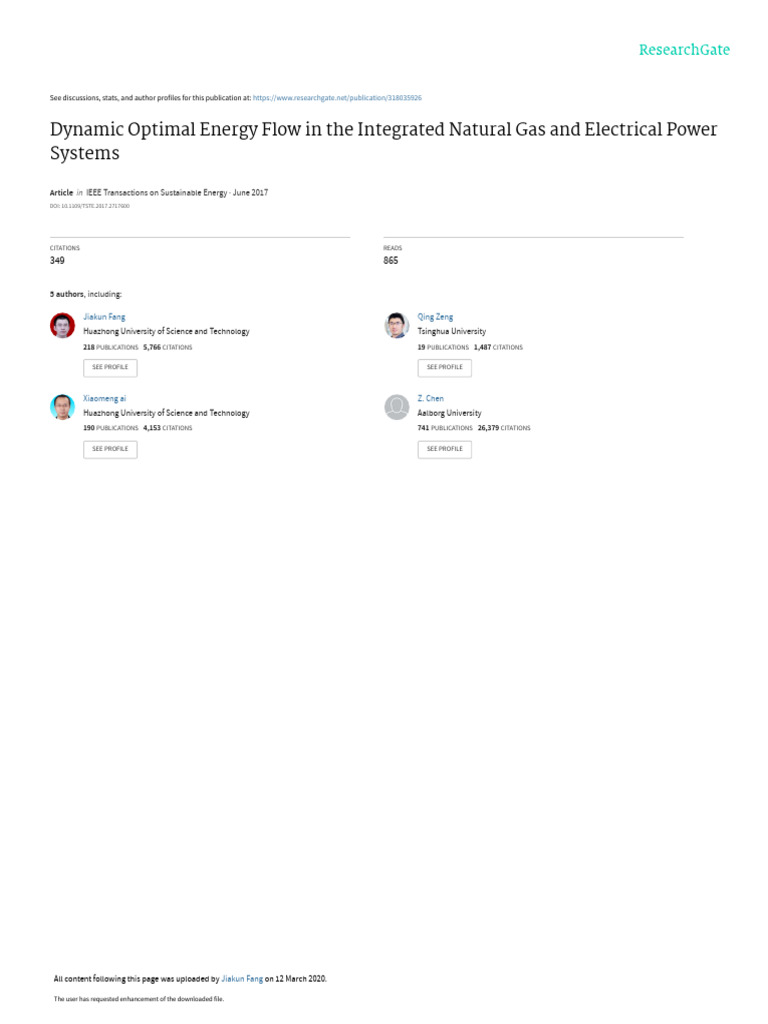Viewport: 768px width, 1024px height.
Task: Open Qing Zeng author name link
Action: [435, 317]
